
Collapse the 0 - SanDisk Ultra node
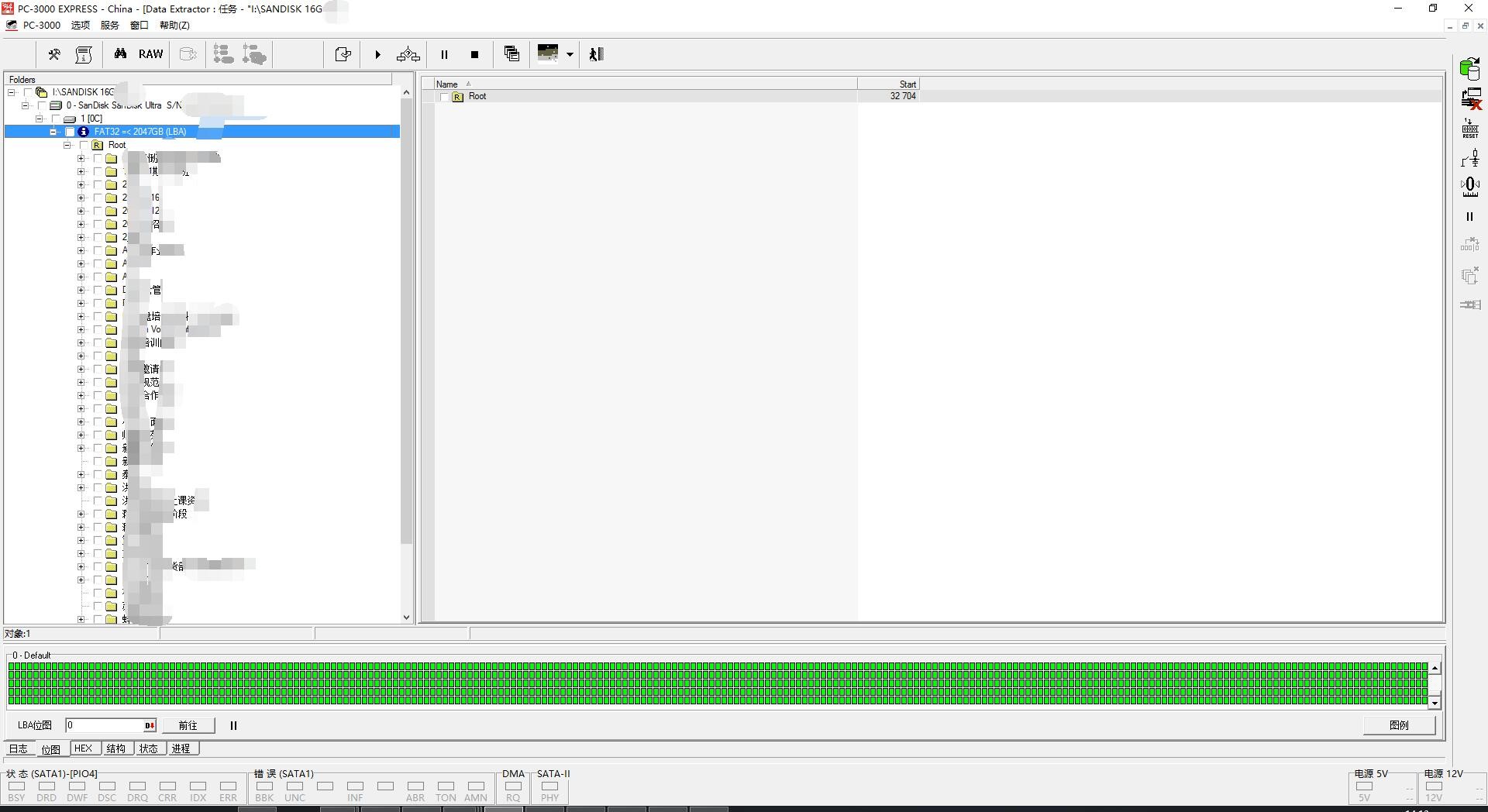[x=26, y=105]
